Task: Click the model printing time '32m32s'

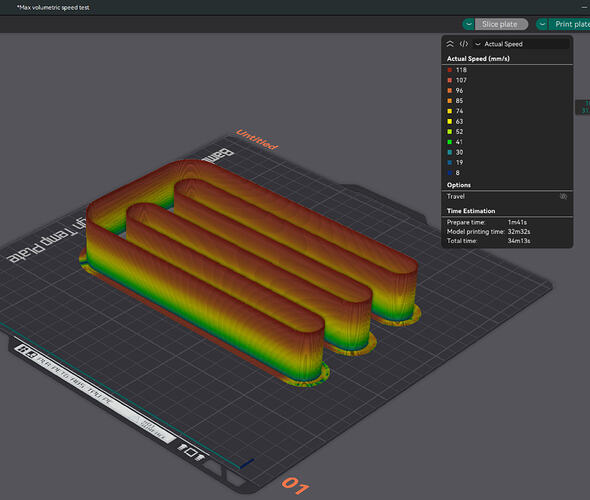Action: [x=519, y=232]
